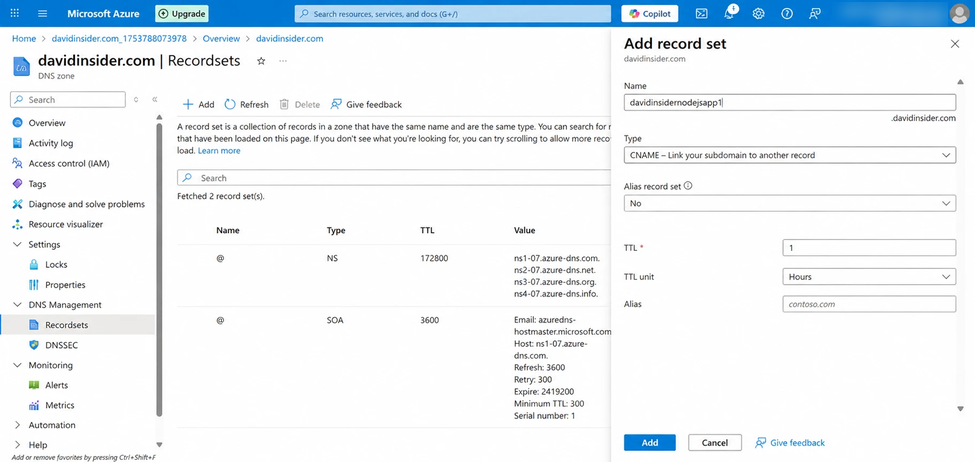Viewport: 975px width, 462px height.
Task: Open Copilot from the top bar
Action: 649,13
